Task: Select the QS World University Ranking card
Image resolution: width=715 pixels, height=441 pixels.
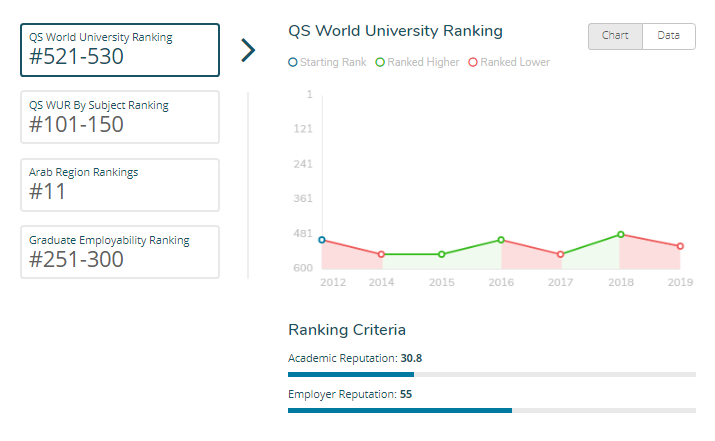Action: [120, 50]
